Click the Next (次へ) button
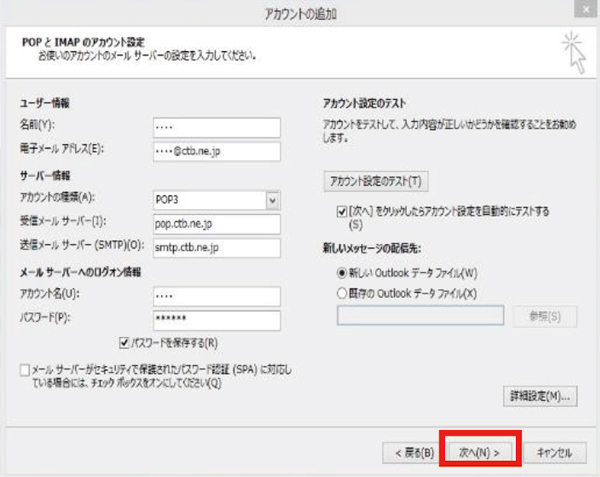 pos(478,452)
